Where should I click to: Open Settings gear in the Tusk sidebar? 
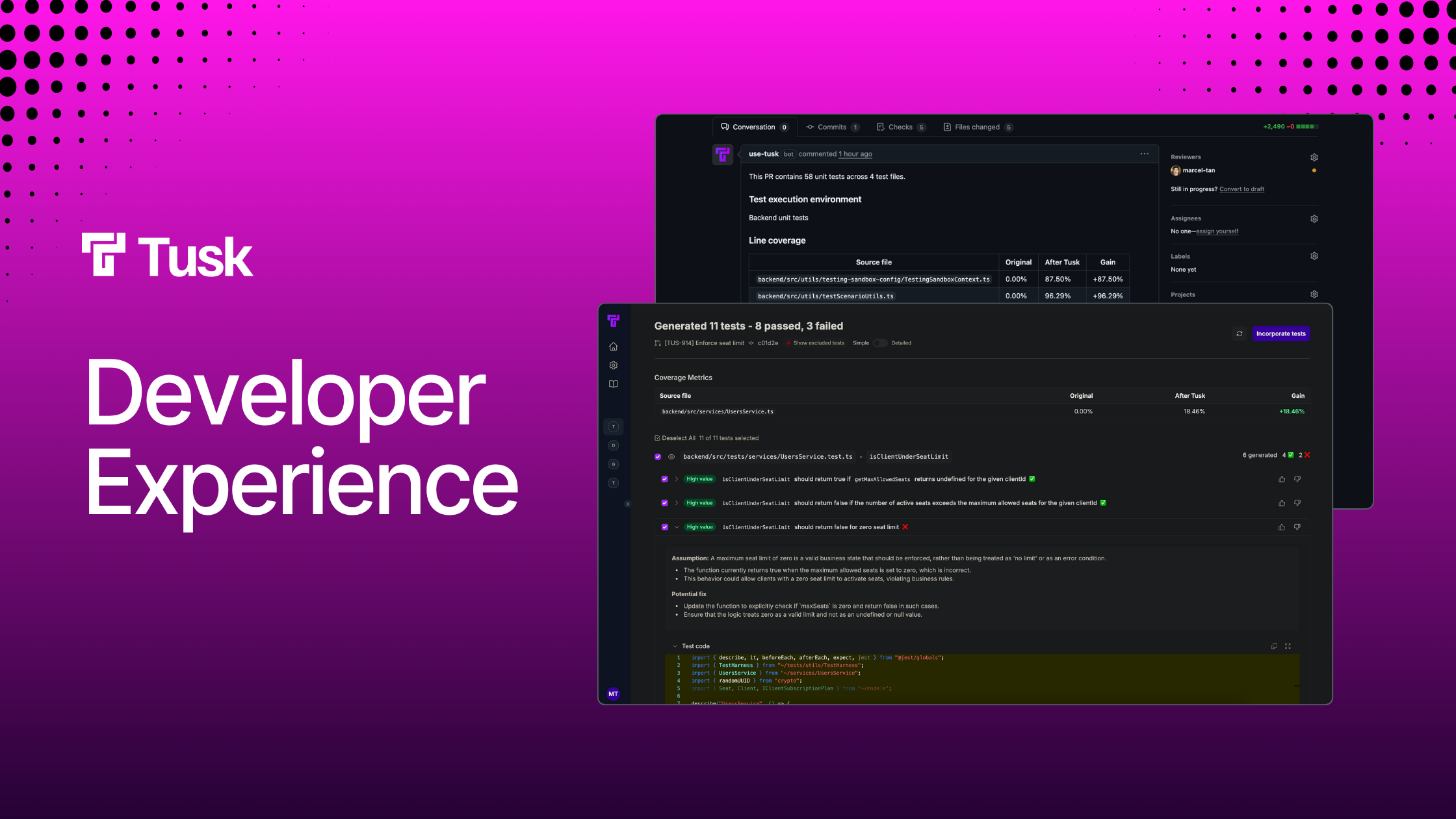click(613, 365)
